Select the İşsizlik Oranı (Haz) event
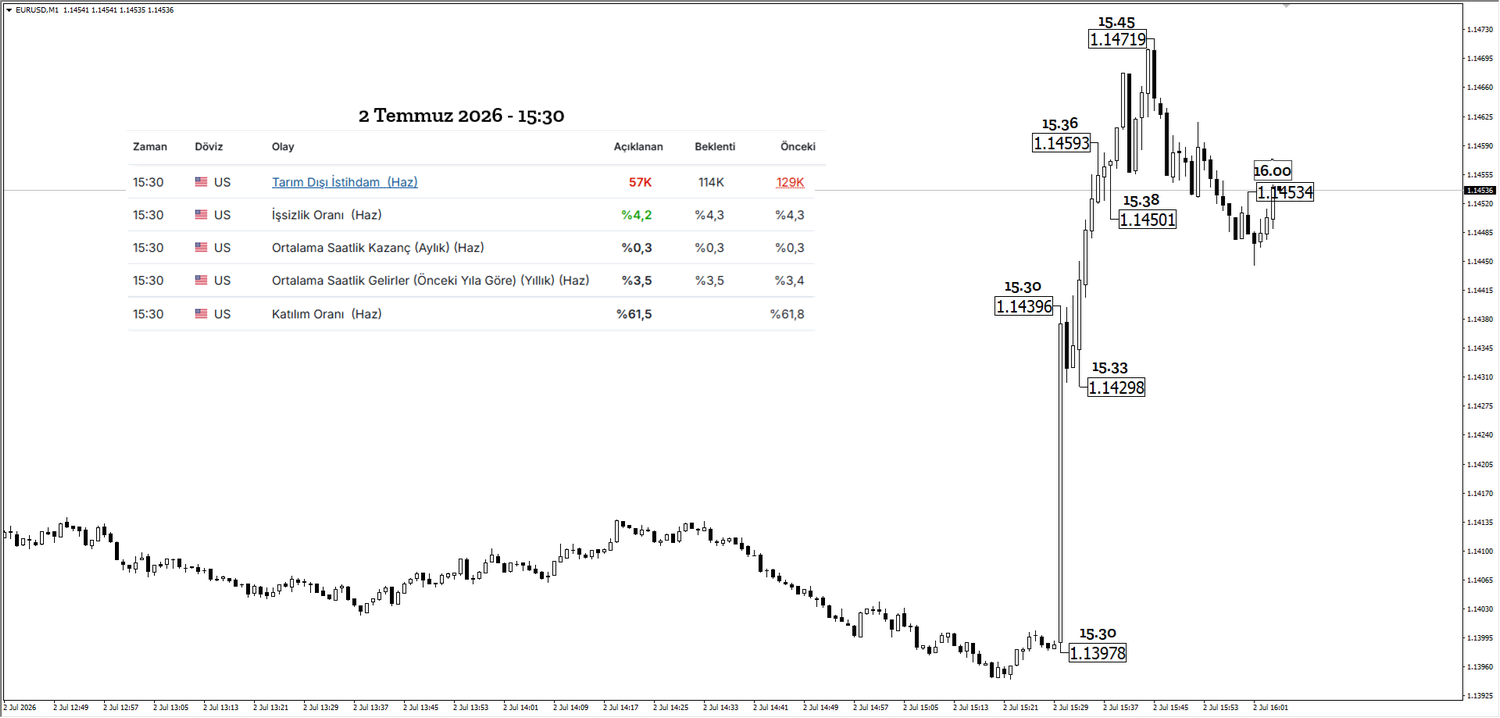 [x=327, y=215]
